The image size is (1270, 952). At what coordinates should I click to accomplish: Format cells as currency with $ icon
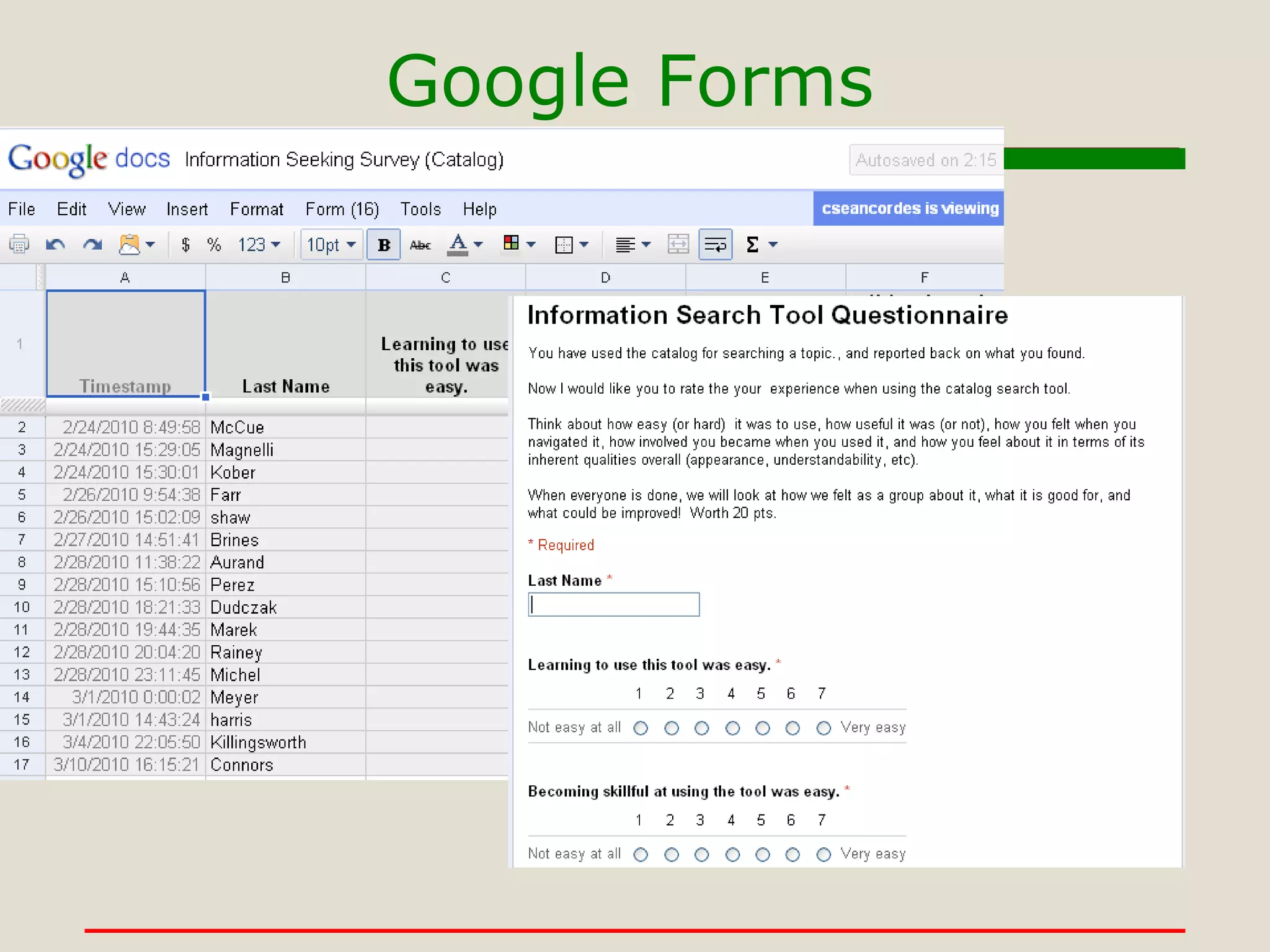(185, 245)
